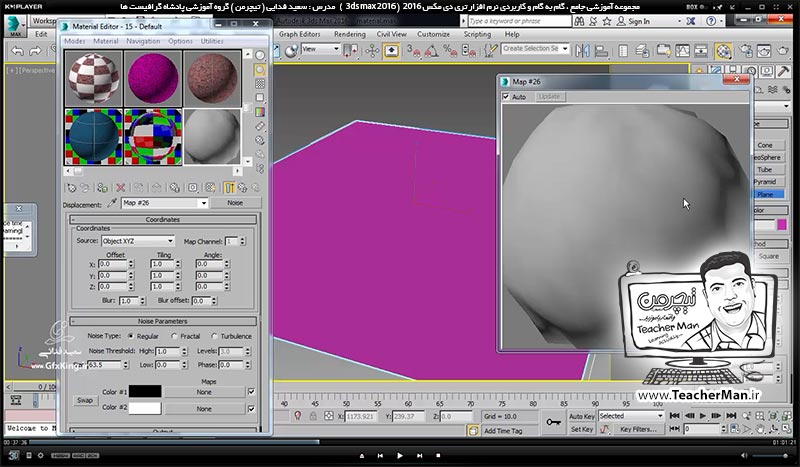Click the Sample Type sphere icon
This screenshot has width=800, height=467.
point(260,55)
